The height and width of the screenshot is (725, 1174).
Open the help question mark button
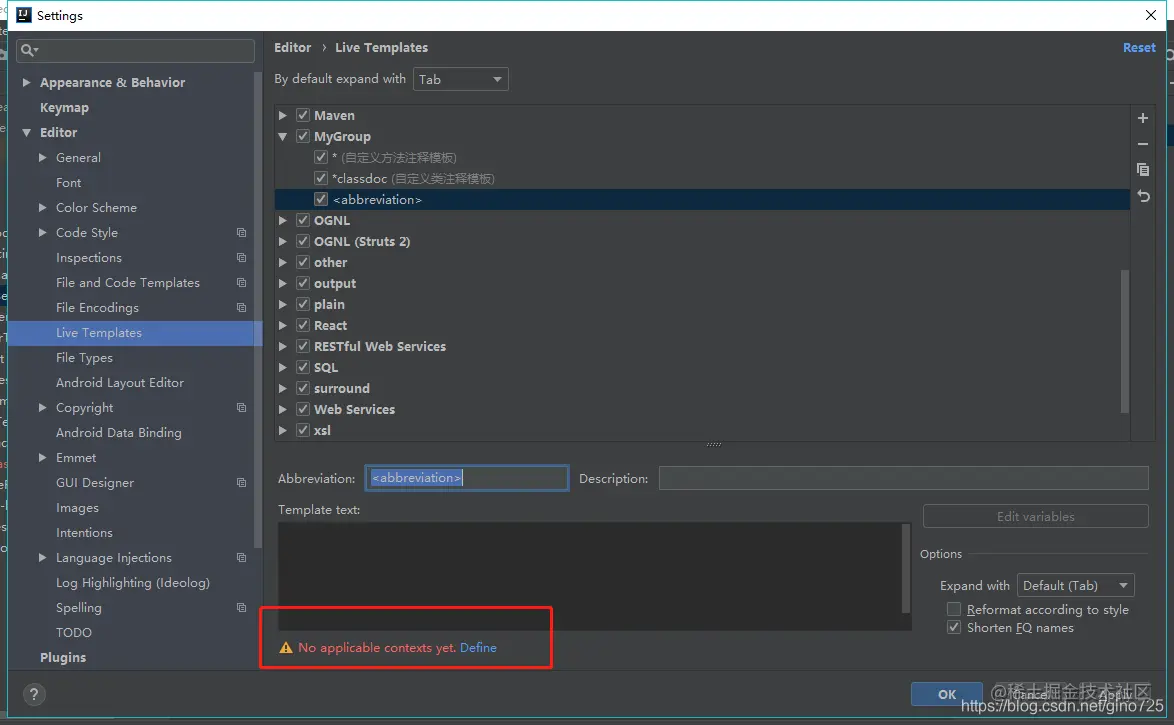34,694
